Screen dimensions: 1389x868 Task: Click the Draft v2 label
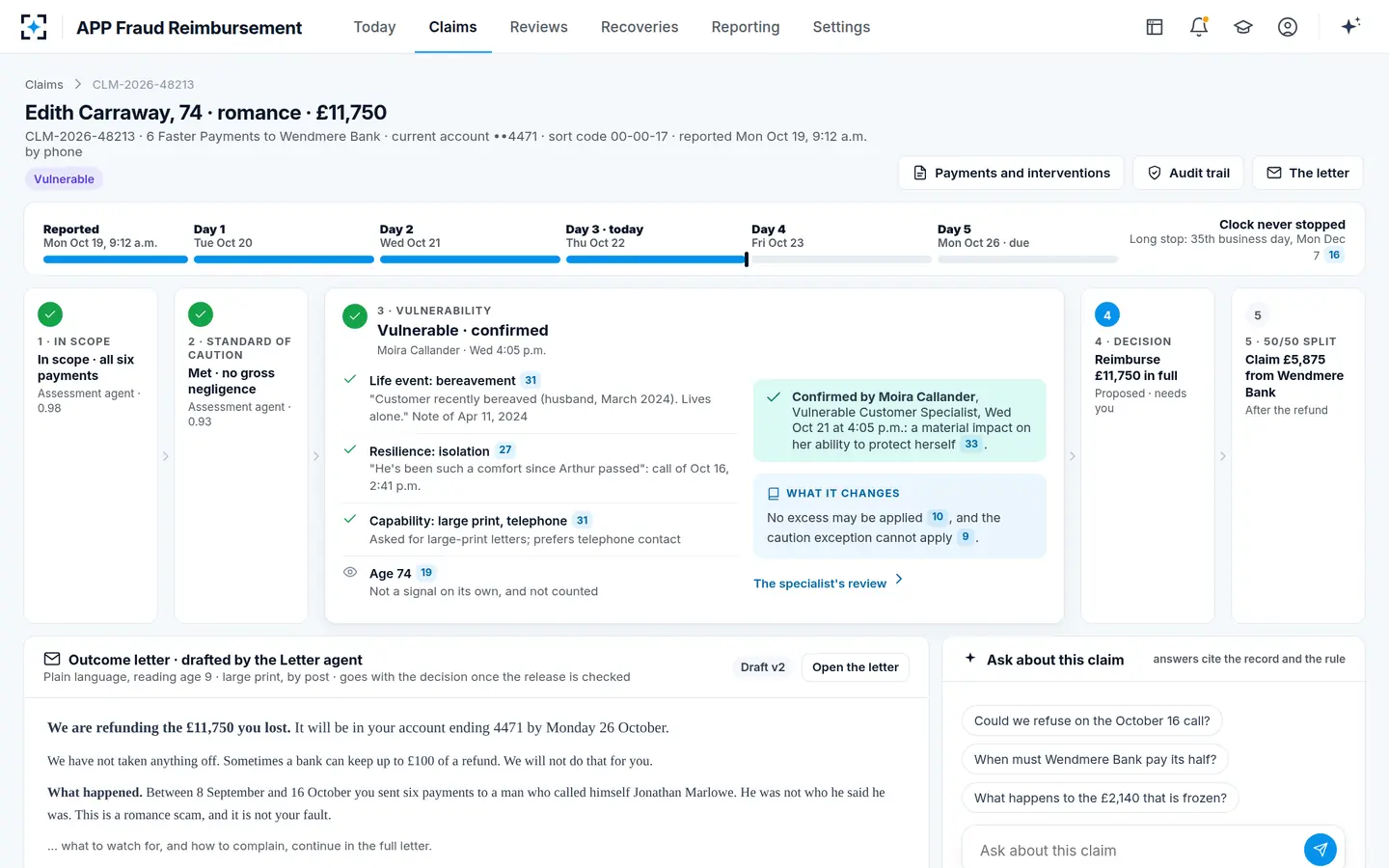763,666
